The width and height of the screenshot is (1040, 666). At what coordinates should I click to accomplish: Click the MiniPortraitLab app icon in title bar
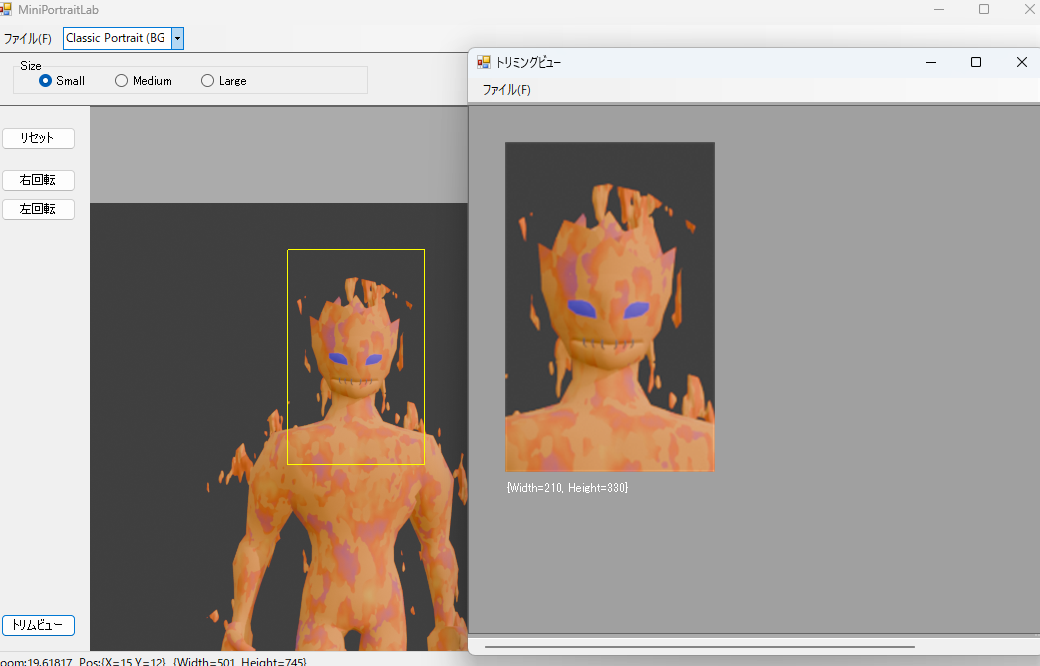pos(7,9)
